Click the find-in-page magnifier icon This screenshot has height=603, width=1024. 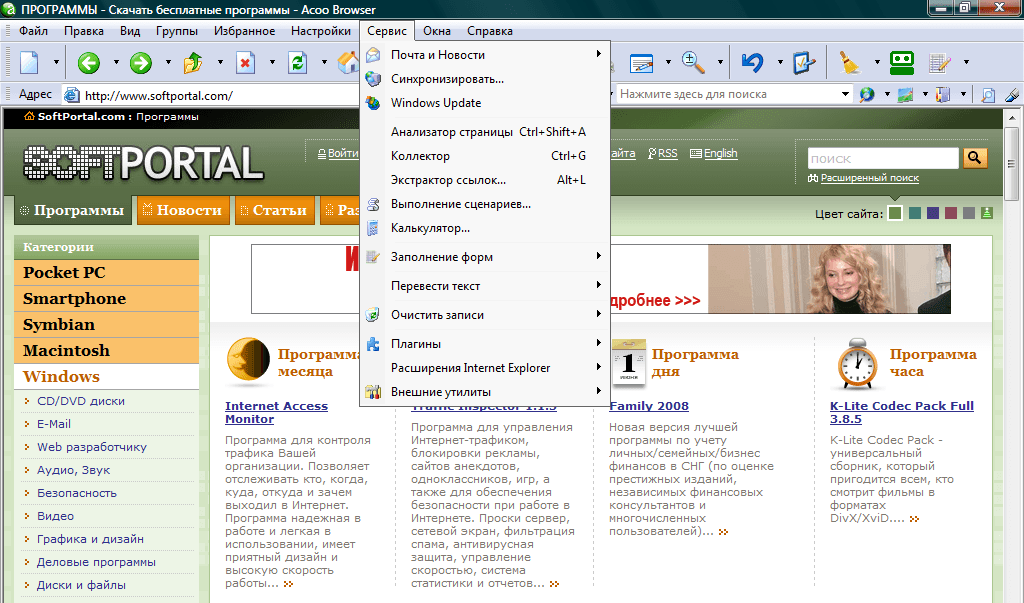[x=988, y=95]
